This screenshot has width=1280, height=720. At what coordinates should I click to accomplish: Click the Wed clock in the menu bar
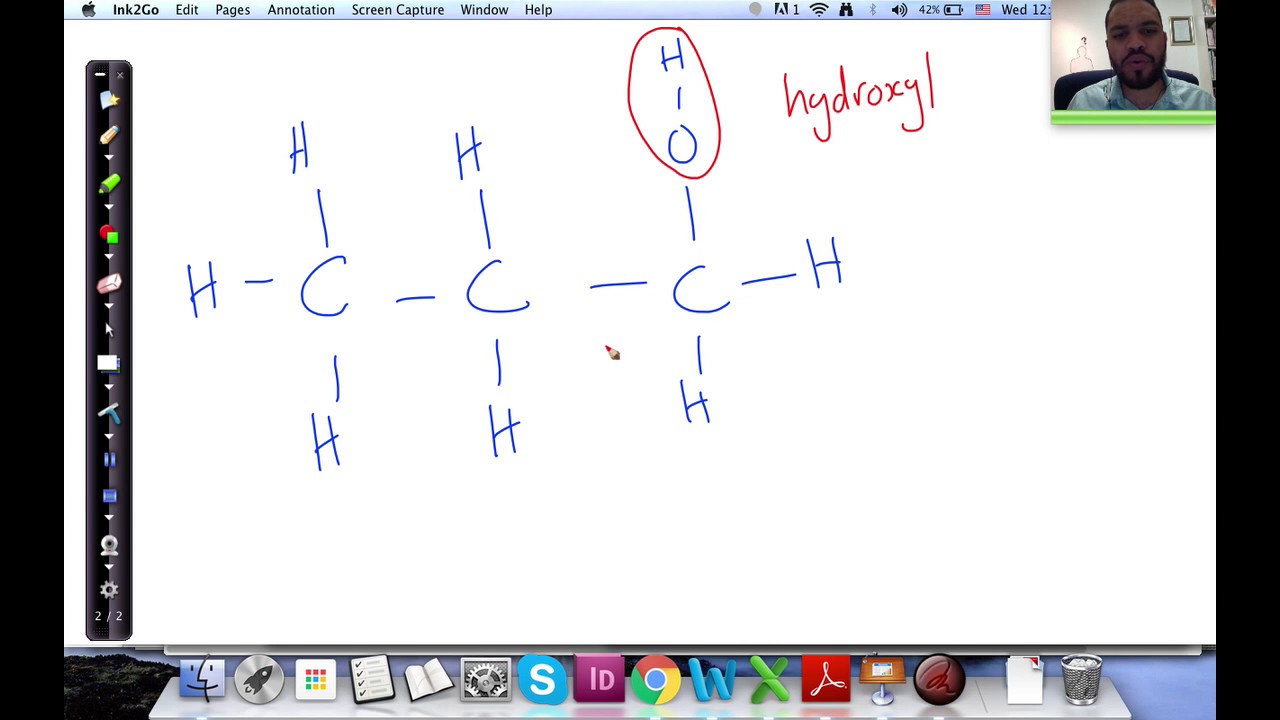pos(1026,10)
